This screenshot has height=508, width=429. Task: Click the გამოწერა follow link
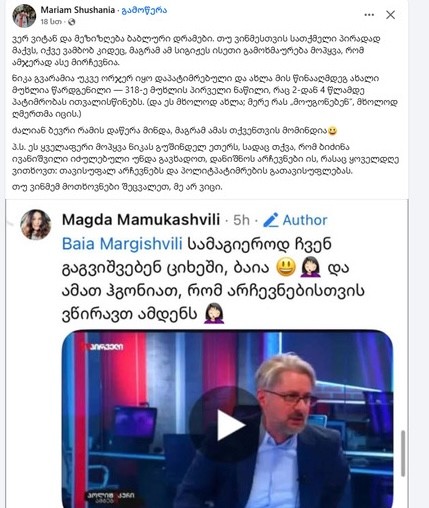144,10
